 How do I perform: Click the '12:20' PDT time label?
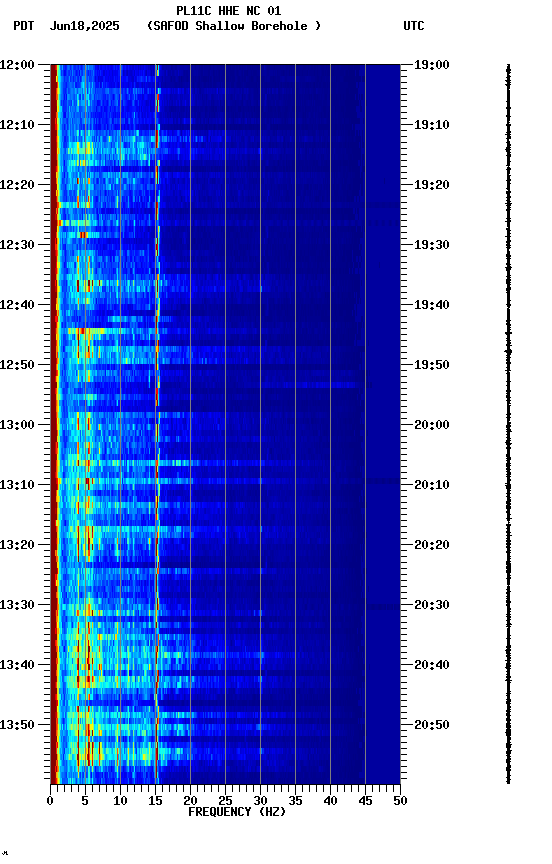pyautogui.click(x=17, y=185)
